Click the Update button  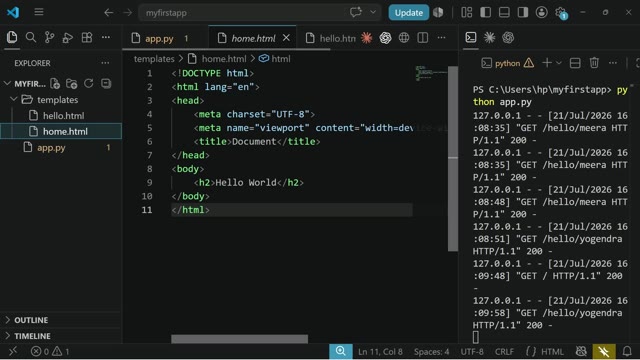pyautogui.click(x=409, y=13)
